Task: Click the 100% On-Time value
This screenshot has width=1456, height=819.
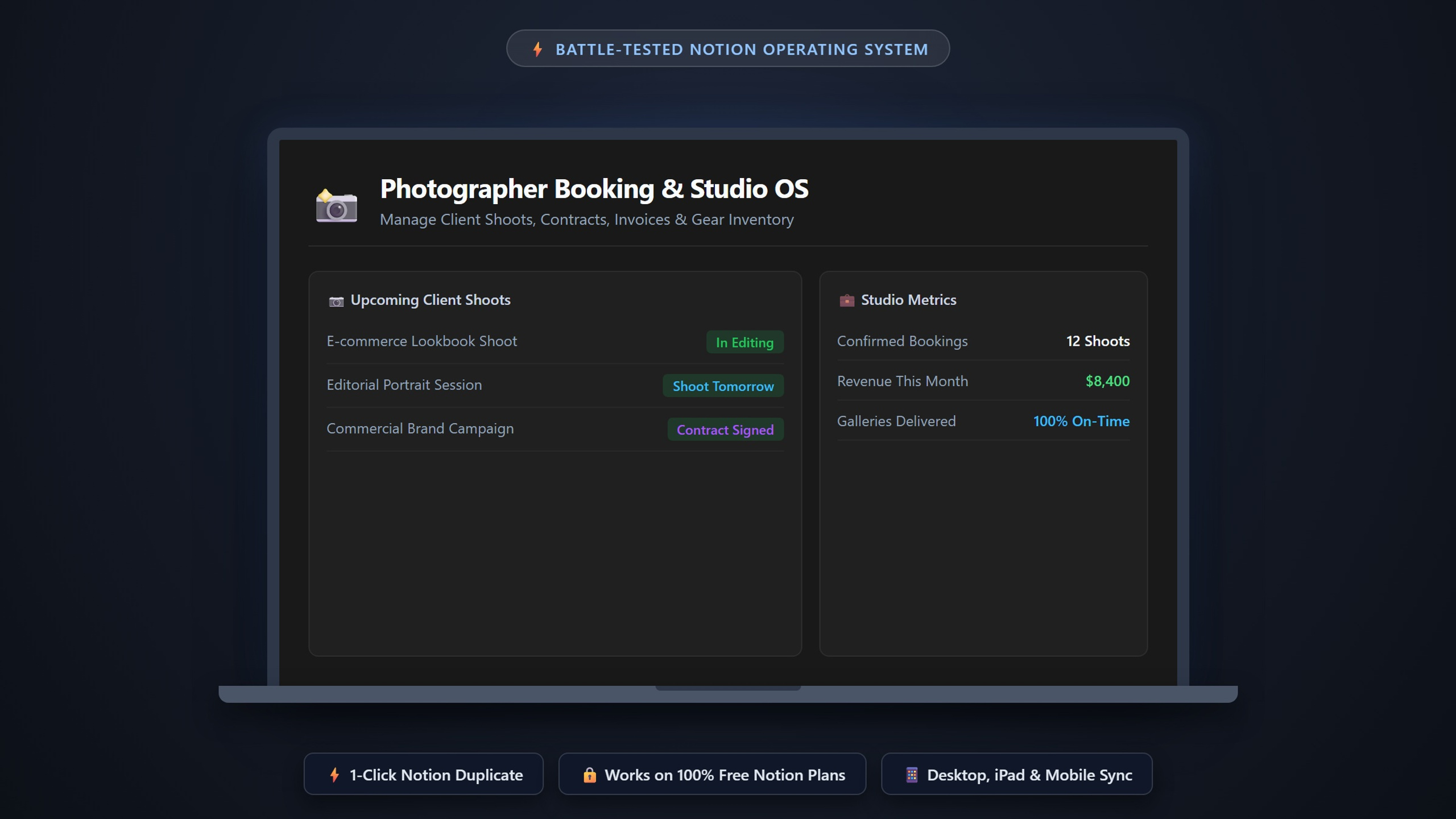Action: [x=1081, y=421]
